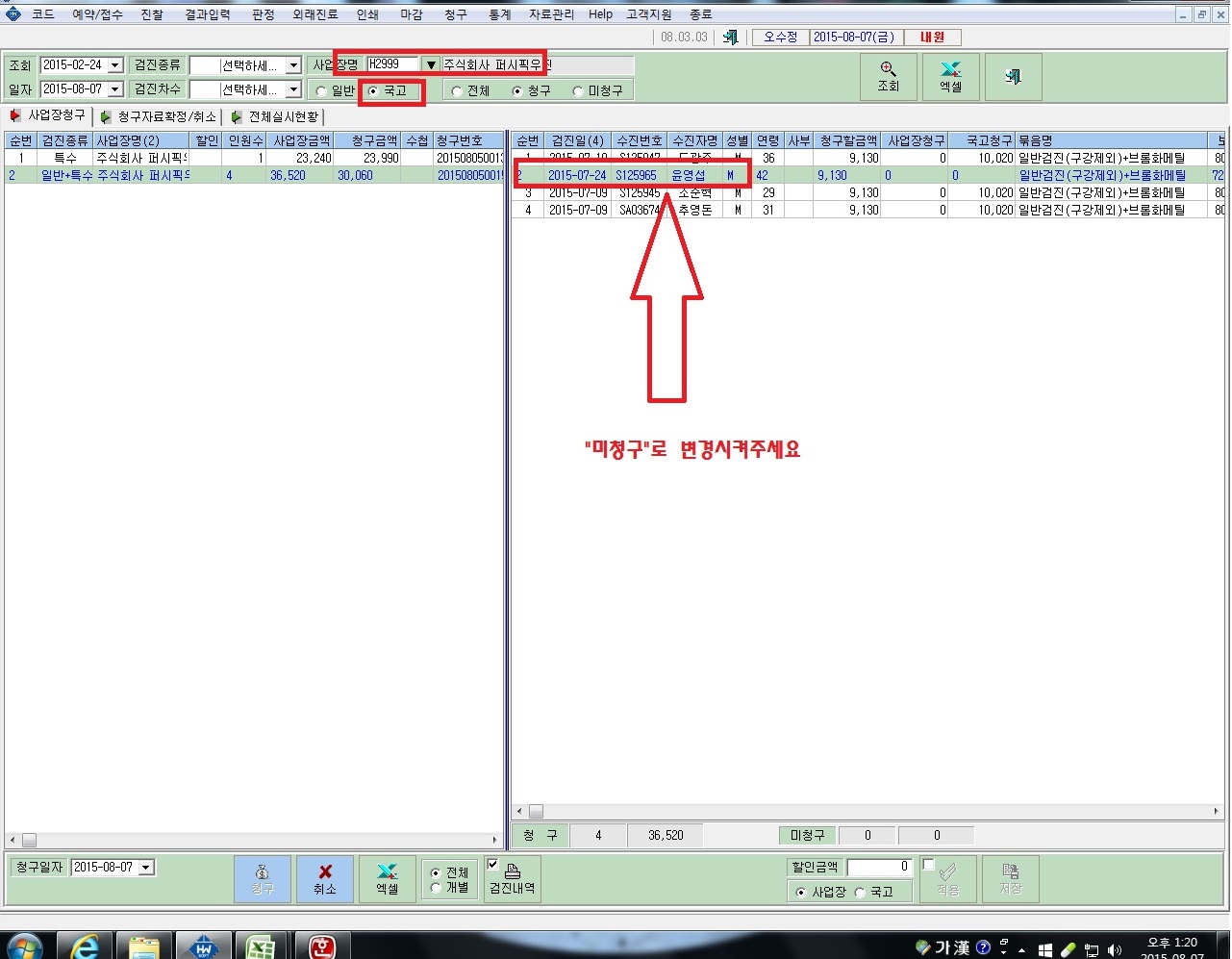Click the top-right 엑셀 export button
The image size is (1232, 959).
(950, 76)
